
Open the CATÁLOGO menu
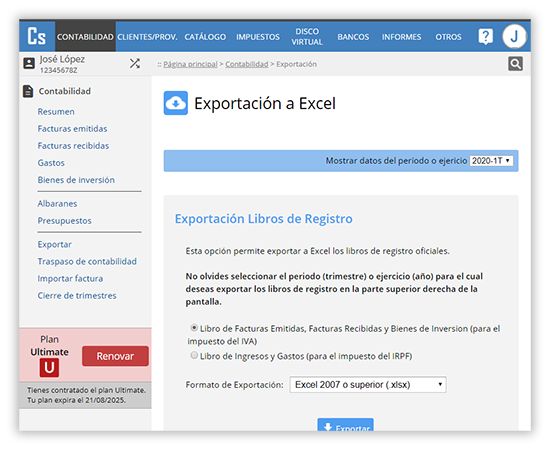pos(205,37)
